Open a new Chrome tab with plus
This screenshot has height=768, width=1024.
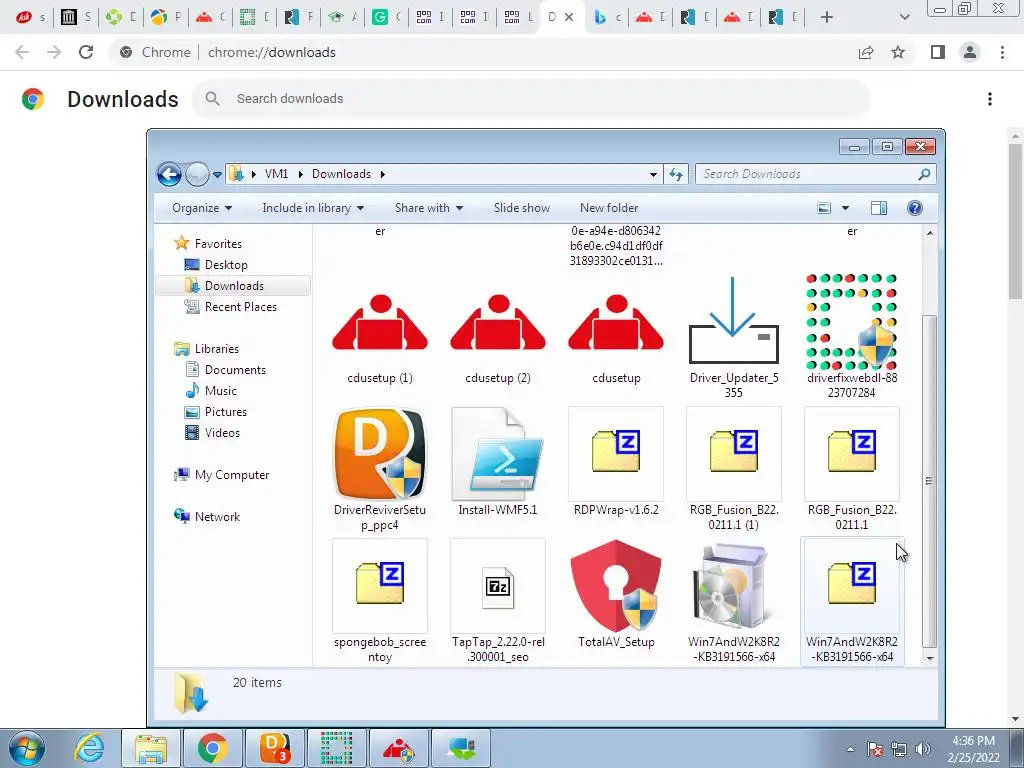click(x=827, y=17)
